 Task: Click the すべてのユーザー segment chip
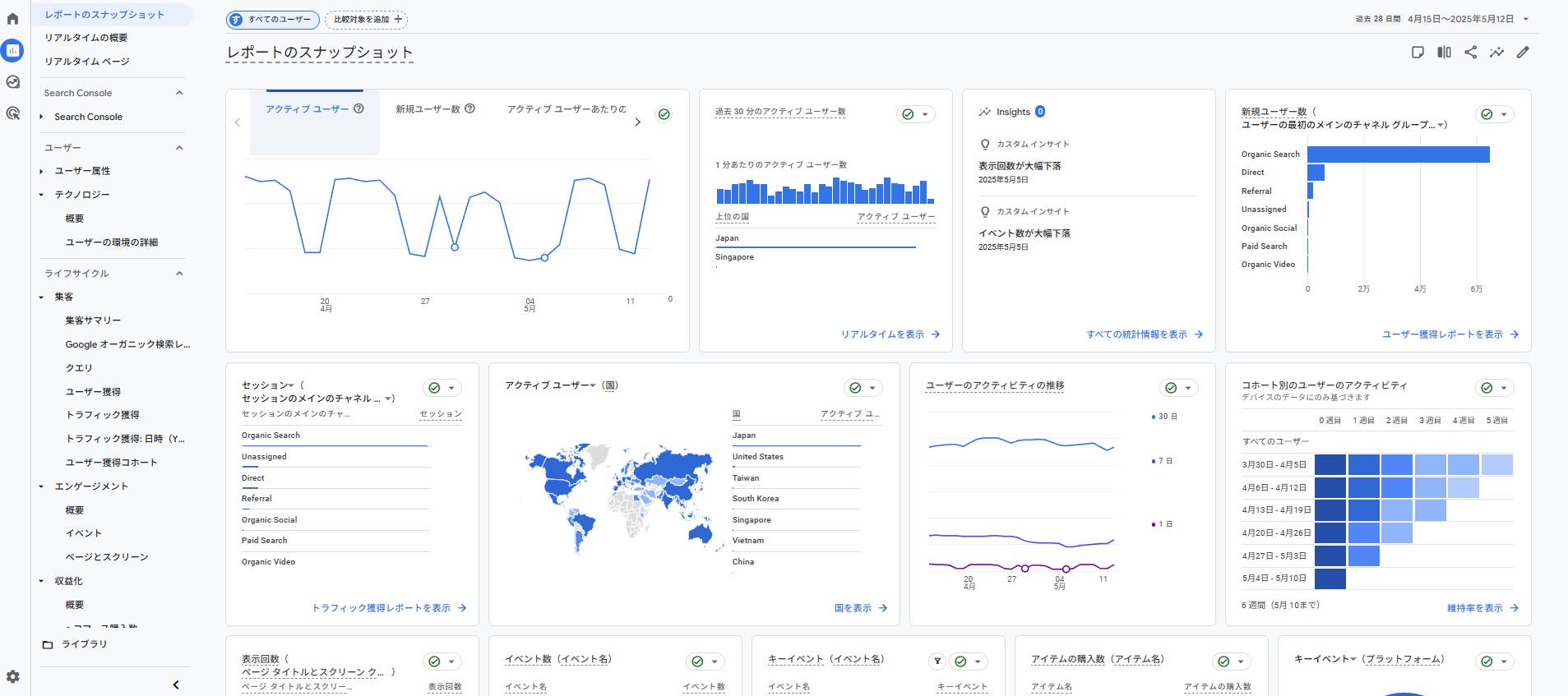click(273, 19)
